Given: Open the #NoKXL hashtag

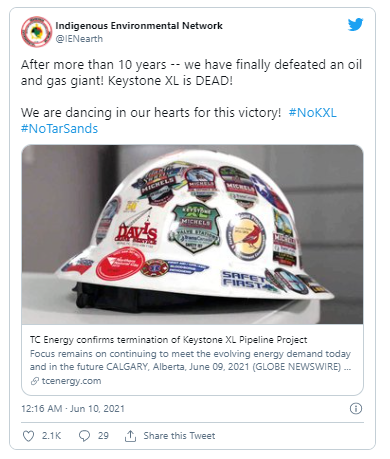Looking at the screenshot, I should tap(312, 113).
